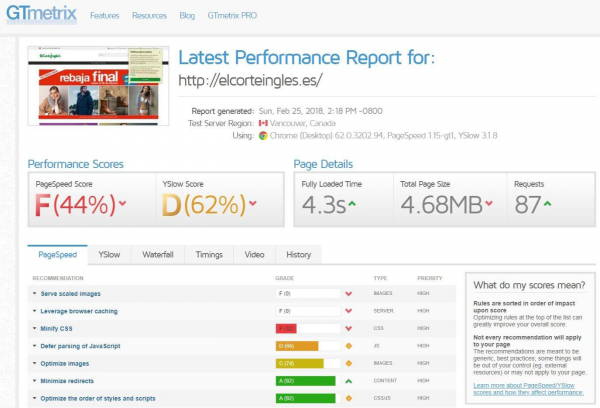Switch to the Waterfall tab
The image size is (600, 408).
(158, 255)
